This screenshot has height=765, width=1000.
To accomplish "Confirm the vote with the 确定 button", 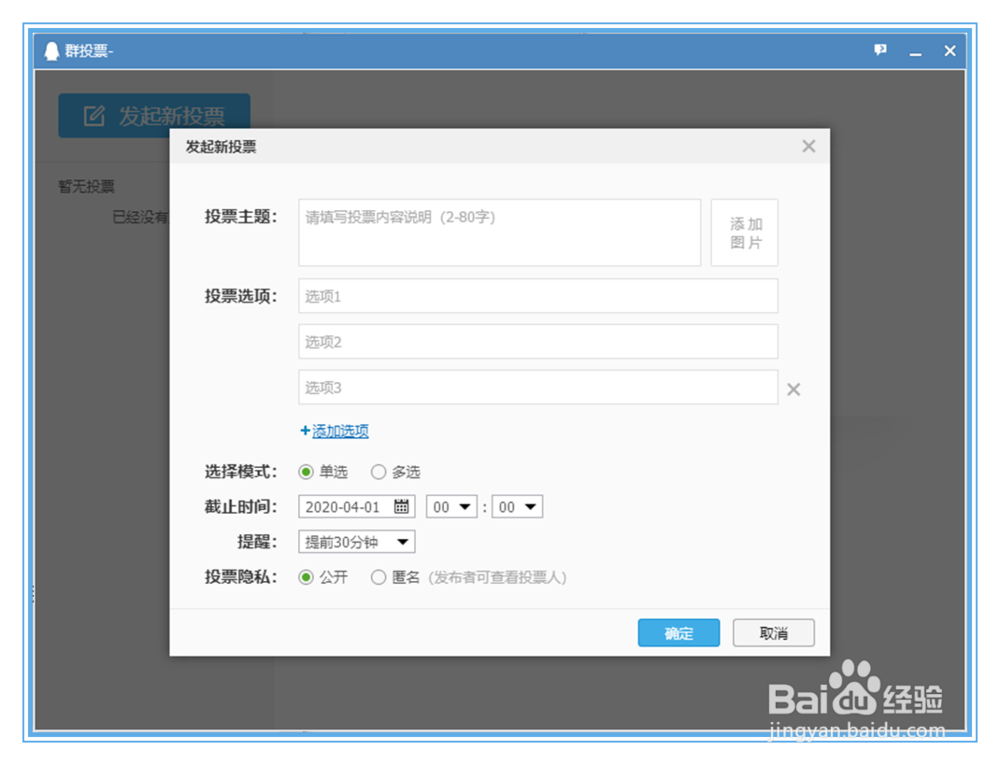I will coord(678,633).
